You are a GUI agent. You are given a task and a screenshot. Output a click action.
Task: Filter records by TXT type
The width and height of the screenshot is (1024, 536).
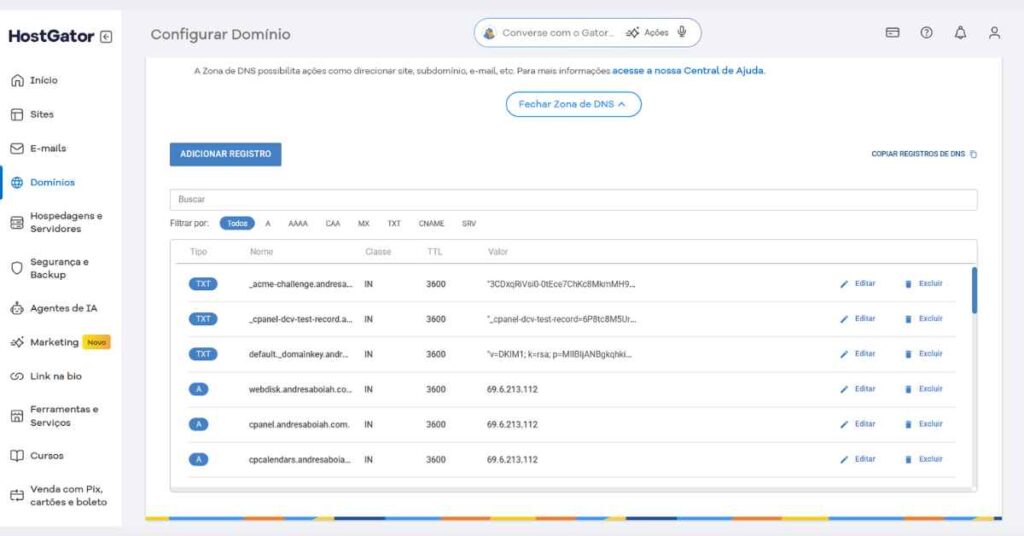pos(394,223)
